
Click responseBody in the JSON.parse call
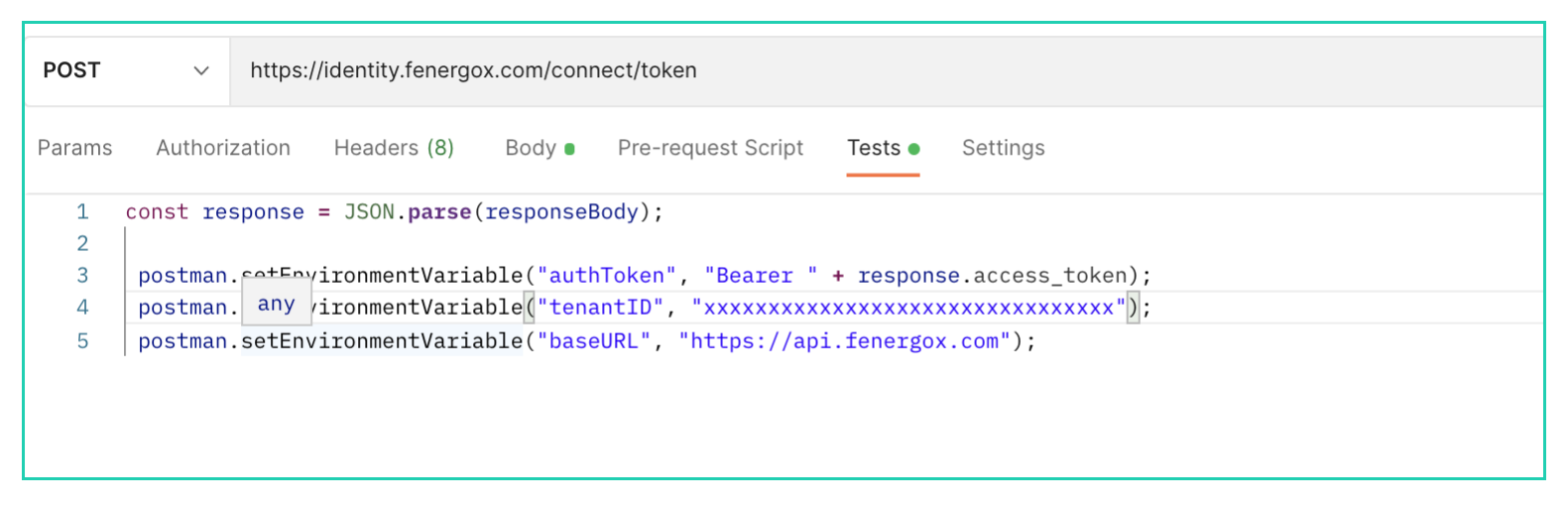click(x=561, y=211)
